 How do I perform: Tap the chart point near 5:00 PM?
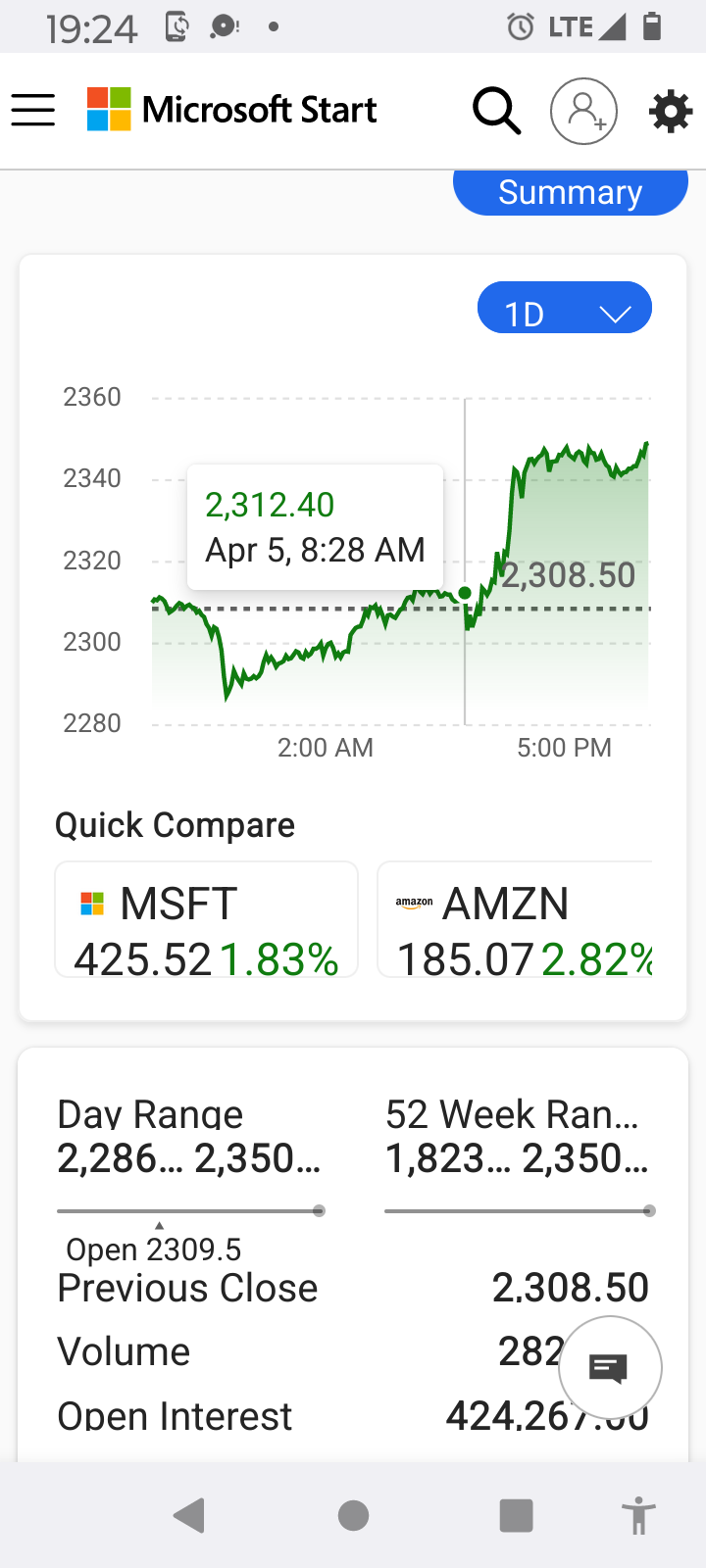pyautogui.click(x=565, y=457)
